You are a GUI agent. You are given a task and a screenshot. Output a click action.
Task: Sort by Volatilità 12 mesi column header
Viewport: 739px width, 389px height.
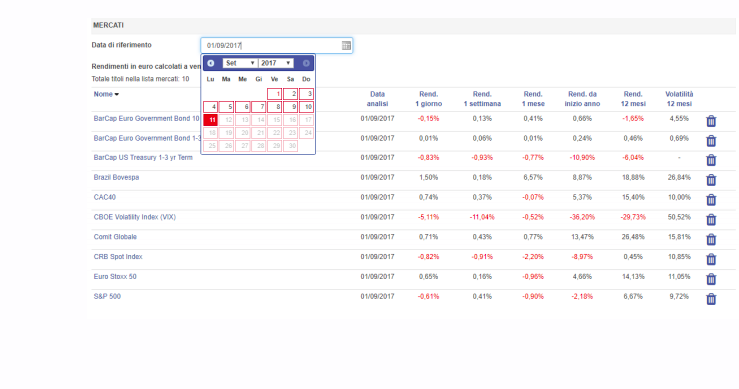(679, 99)
